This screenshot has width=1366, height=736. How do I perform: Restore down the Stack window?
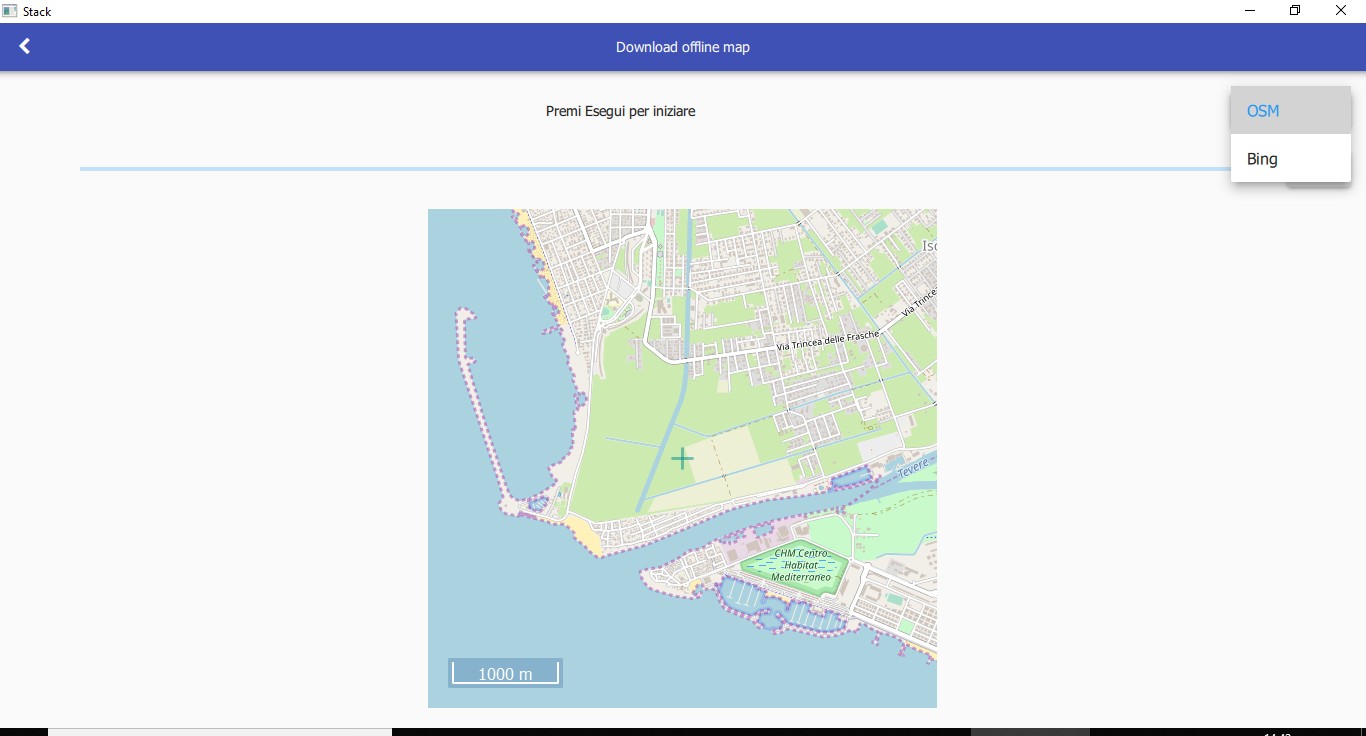pyautogui.click(x=1295, y=11)
